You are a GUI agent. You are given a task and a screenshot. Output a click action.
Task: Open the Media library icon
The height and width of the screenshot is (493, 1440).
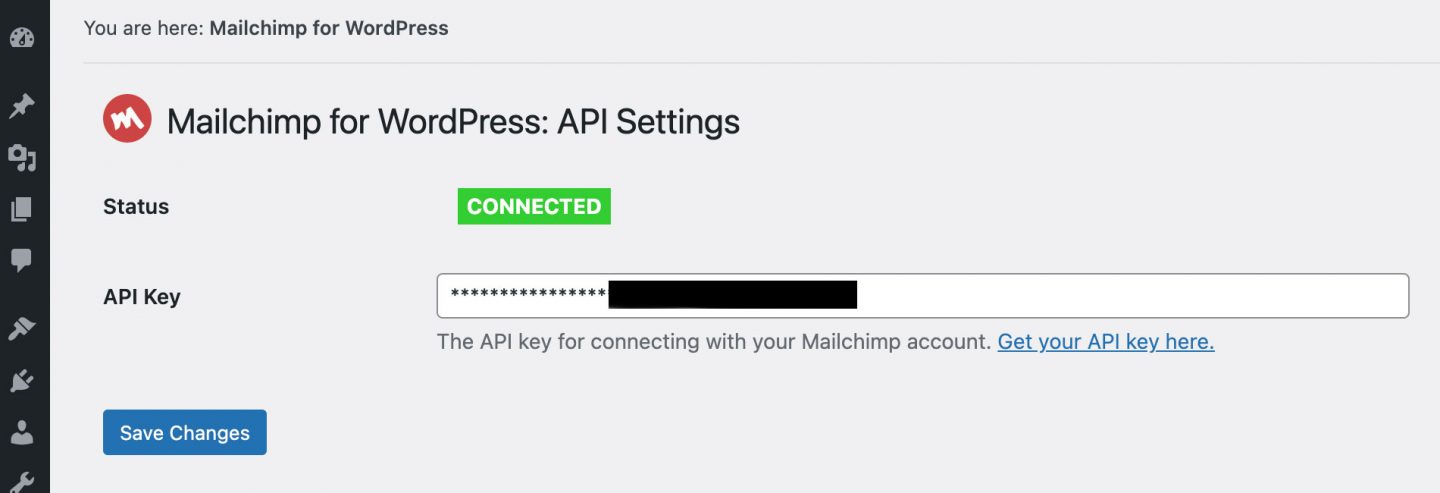(22, 158)
